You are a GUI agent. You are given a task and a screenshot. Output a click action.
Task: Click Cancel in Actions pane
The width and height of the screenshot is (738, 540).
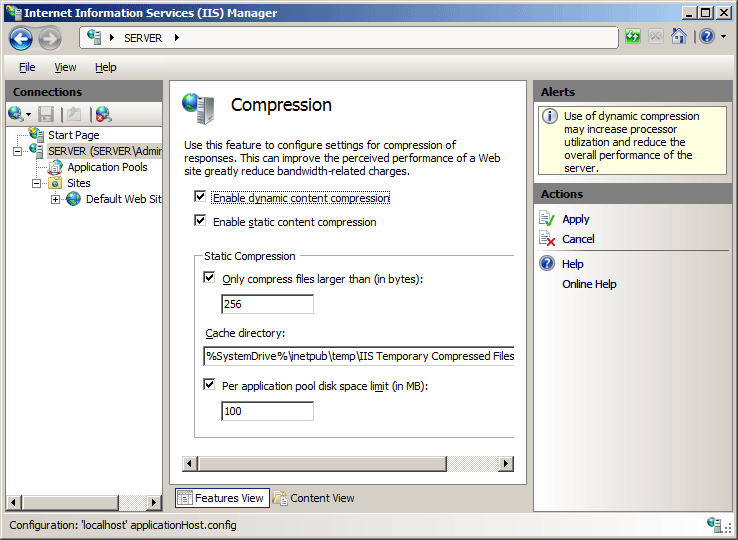point(578,239)
